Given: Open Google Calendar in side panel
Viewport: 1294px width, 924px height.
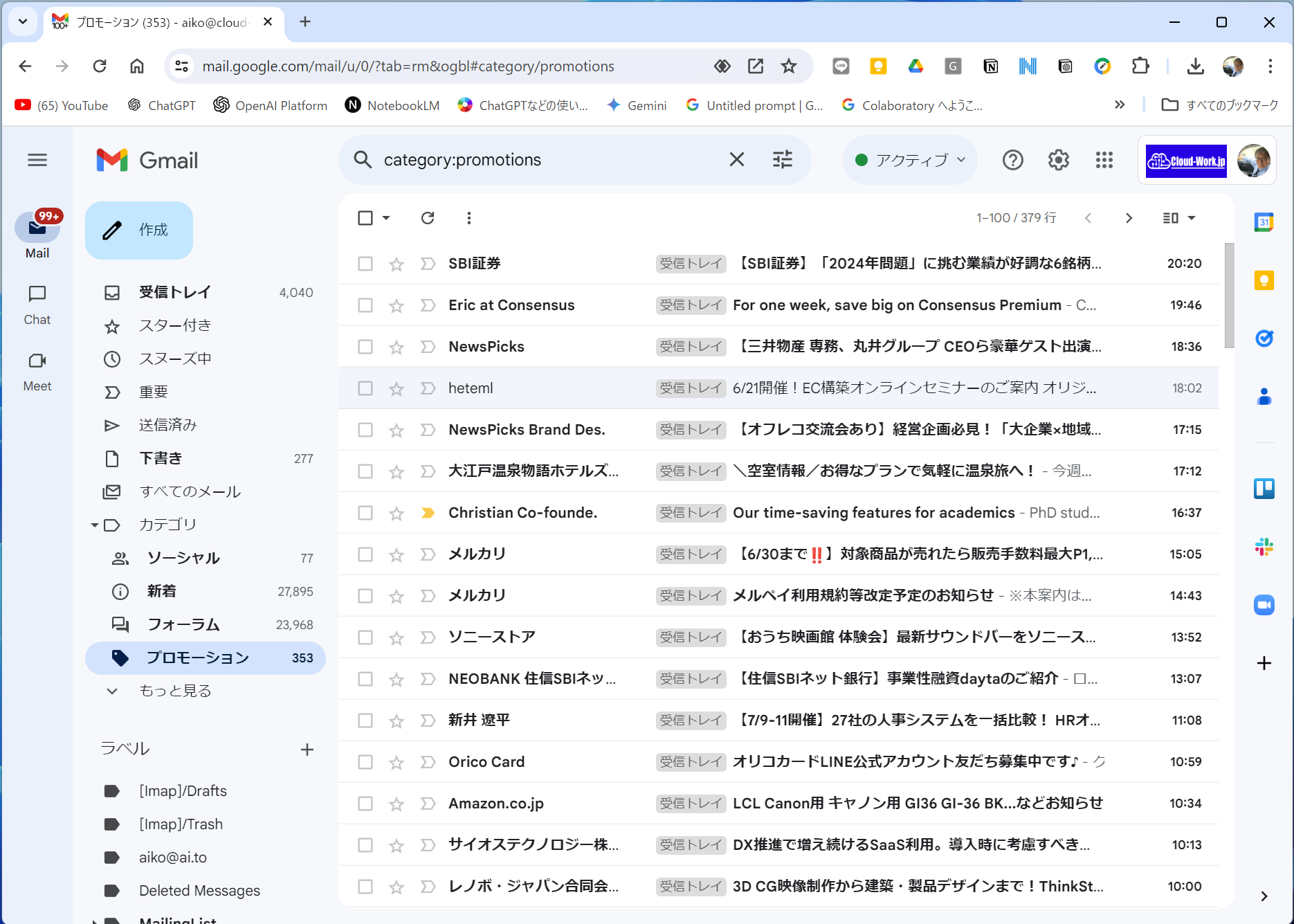Looking at the screenshot, I should (x=1264, y=223).
